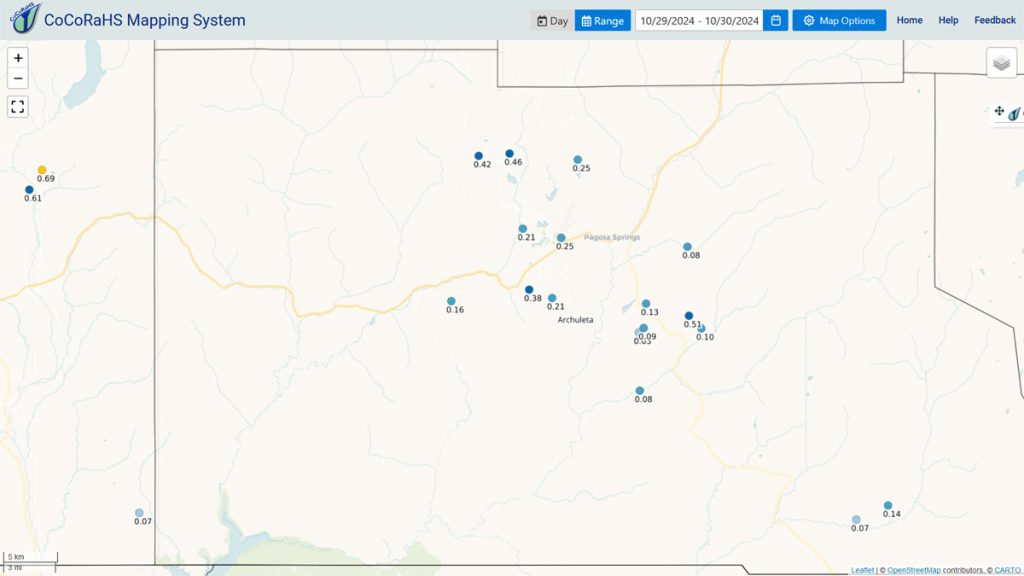
Task: Open the map layers control
Action: tap(1001, 63)
